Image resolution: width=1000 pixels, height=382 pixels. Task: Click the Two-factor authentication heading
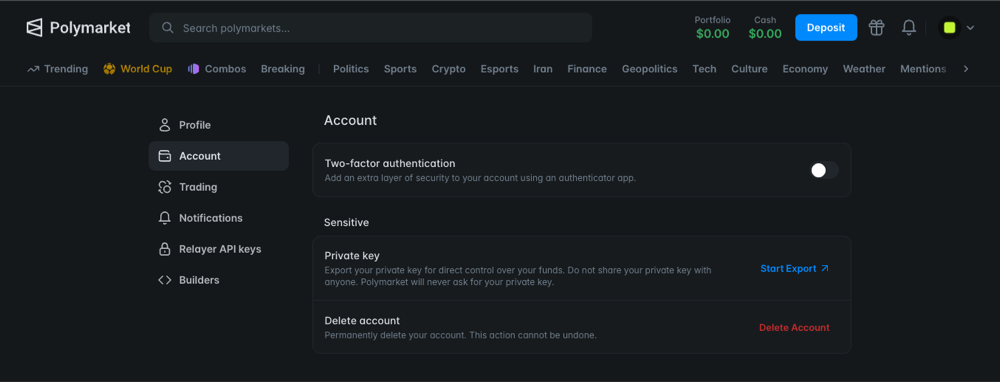point(390,163)
